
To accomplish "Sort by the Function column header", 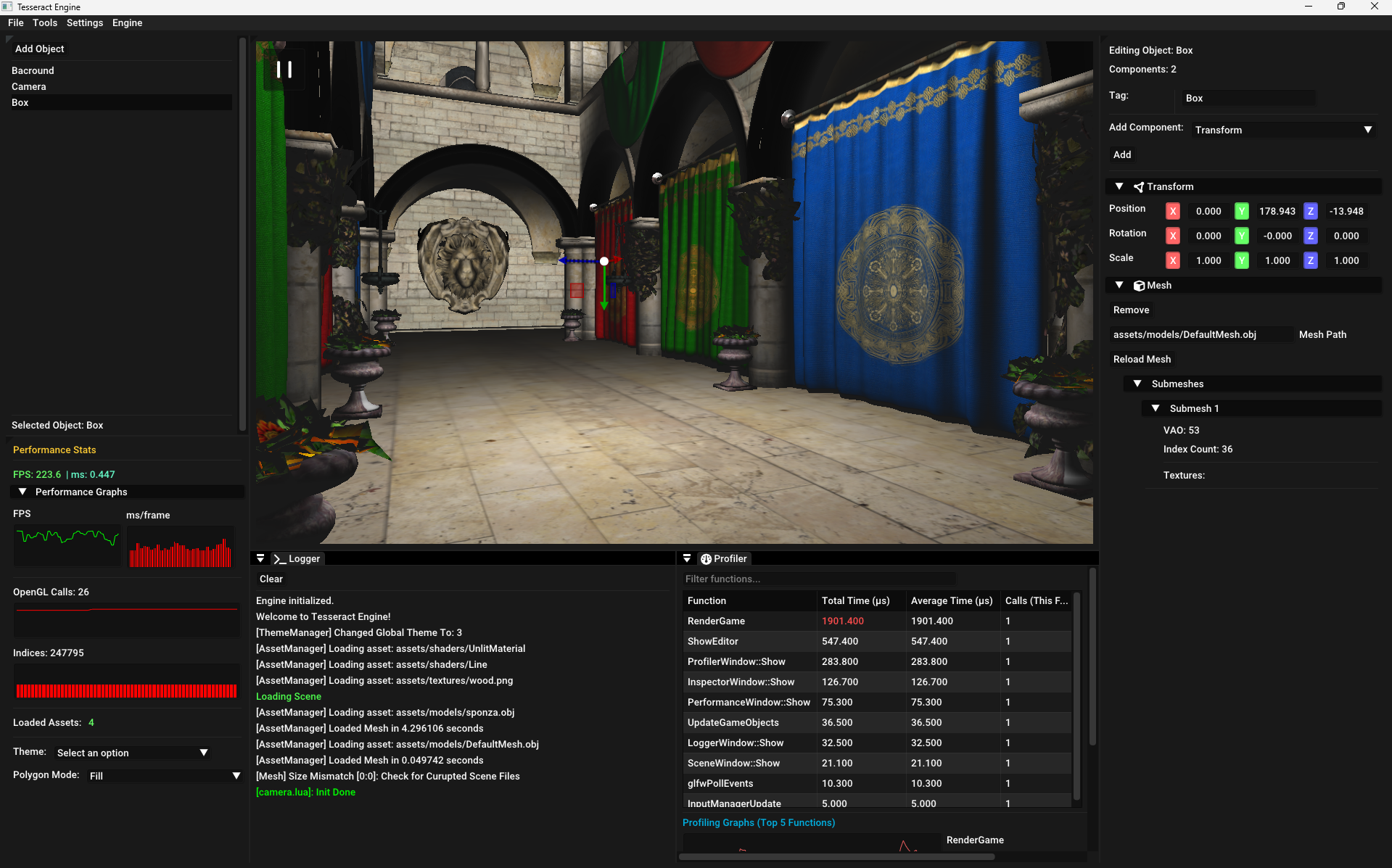I will 749,600.
